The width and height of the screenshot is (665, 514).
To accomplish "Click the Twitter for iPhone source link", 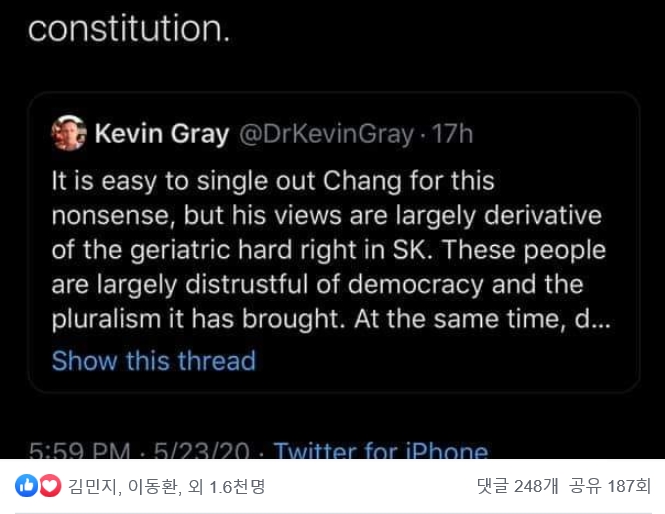I will coord(380,452).
